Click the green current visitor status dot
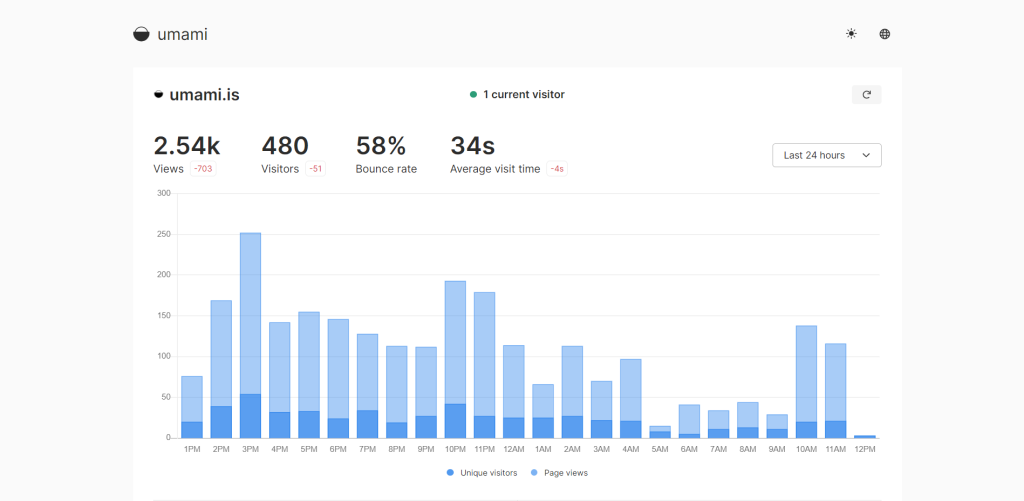Viewport: 1024px width, 501px height. click(473, 95)
